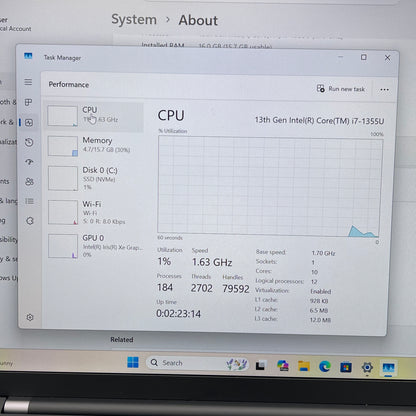Click Task Manager title bar app icon
This screenshot has width=416, height=416.
point(28,56)
